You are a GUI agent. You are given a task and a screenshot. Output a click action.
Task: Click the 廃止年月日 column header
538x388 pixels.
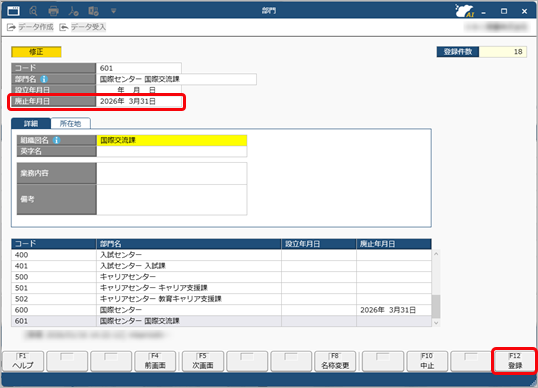pyautogui.click(x=394, y=244)
